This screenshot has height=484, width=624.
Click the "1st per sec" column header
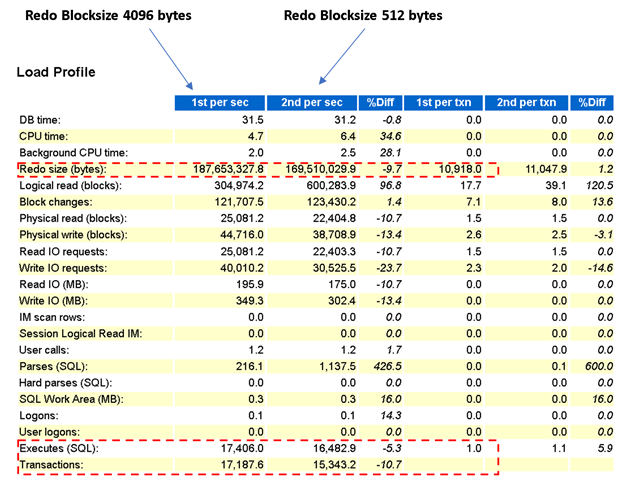[219, 102]
